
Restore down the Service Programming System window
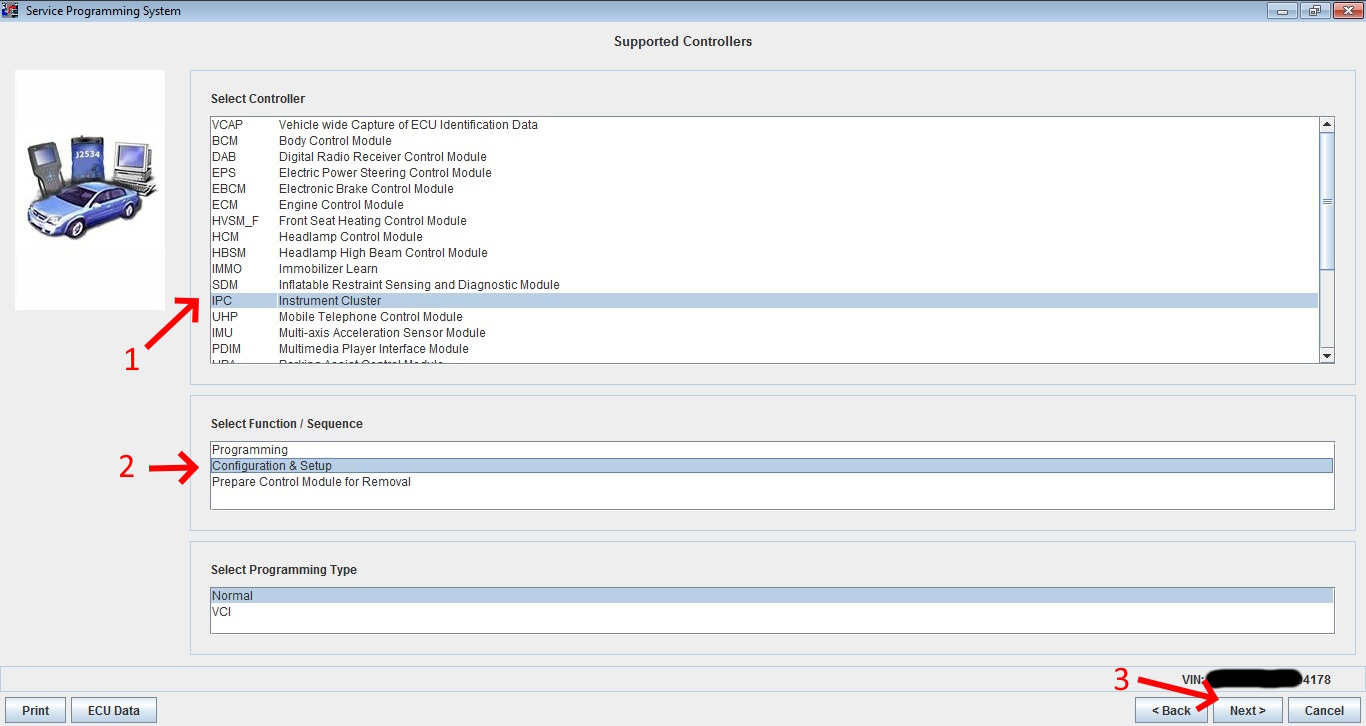coord(1313,10)
